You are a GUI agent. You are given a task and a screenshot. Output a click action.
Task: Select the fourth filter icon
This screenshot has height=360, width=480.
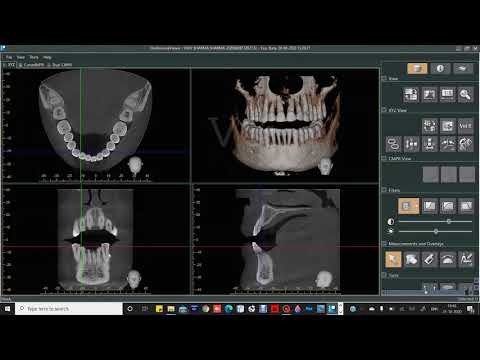pyautogui.click(x=466, y=206)
